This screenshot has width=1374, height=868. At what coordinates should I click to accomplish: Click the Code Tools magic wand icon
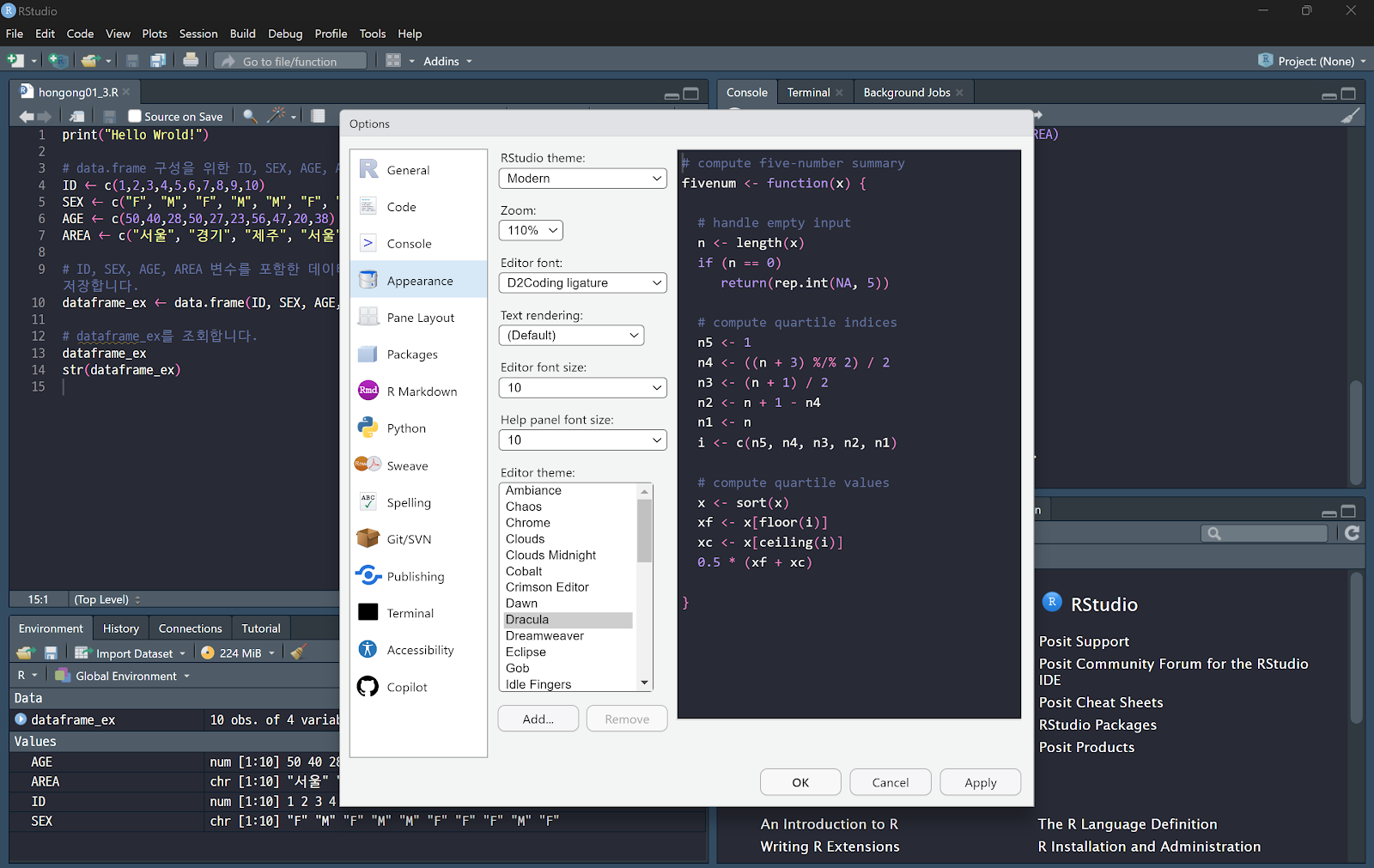pyautogui.click(x=277, y=115)
